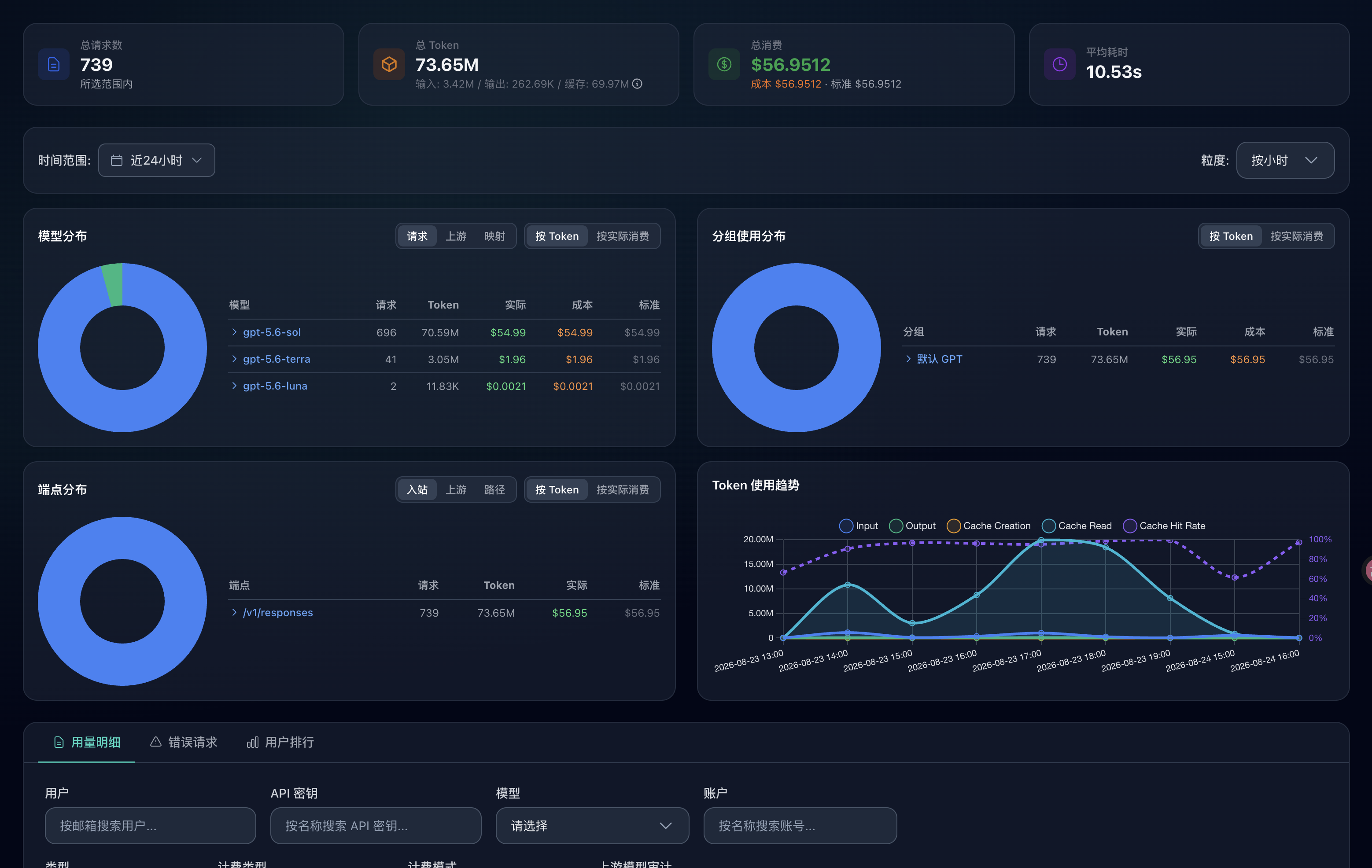Switch model distribution to 映射 view

point(494,236)
